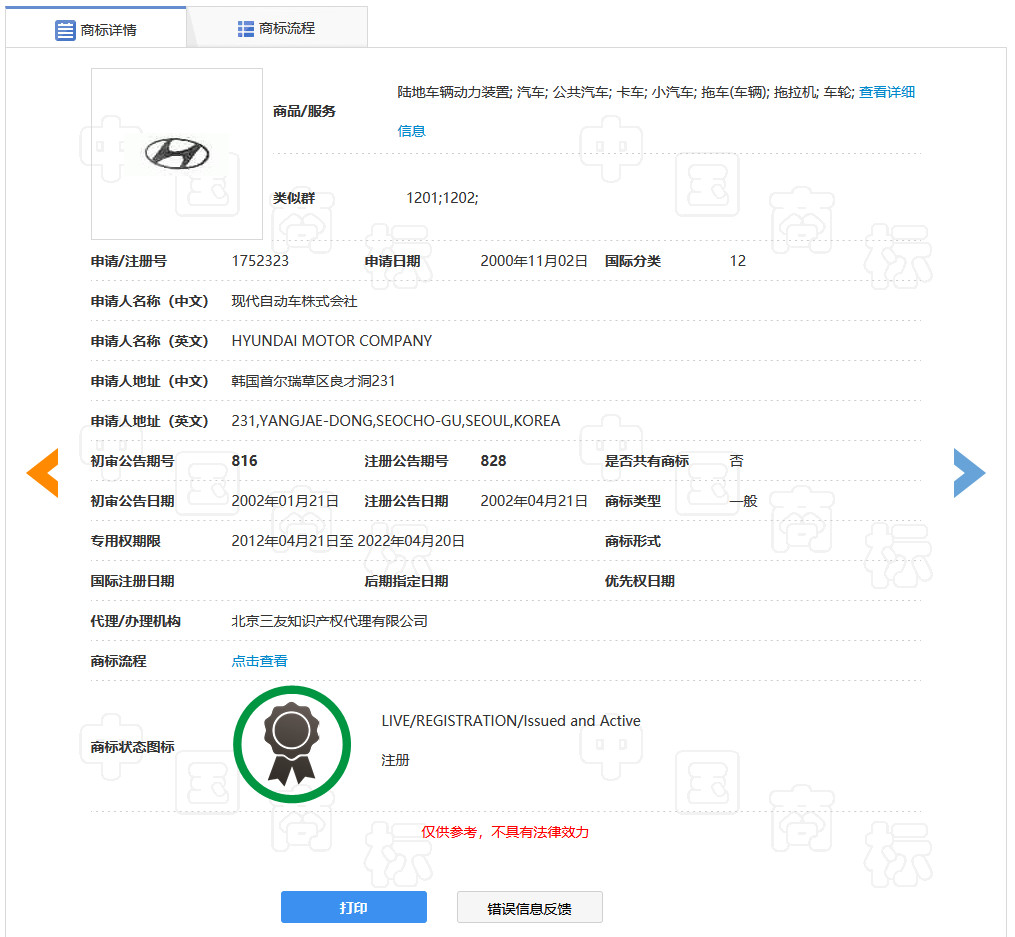
Task: Open 点击查看 trademark process link
Action: 260,661
